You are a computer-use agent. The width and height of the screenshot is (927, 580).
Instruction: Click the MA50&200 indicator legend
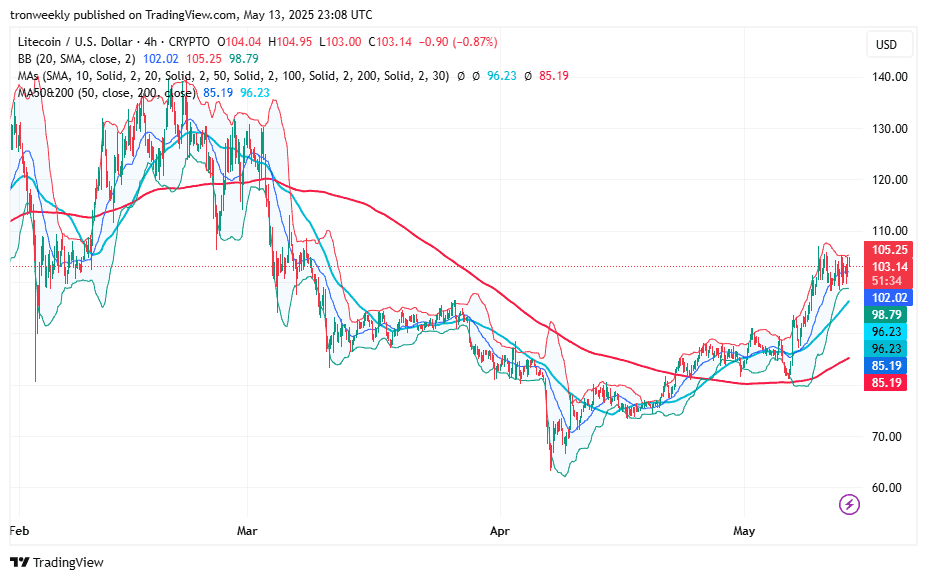point(107,93)
